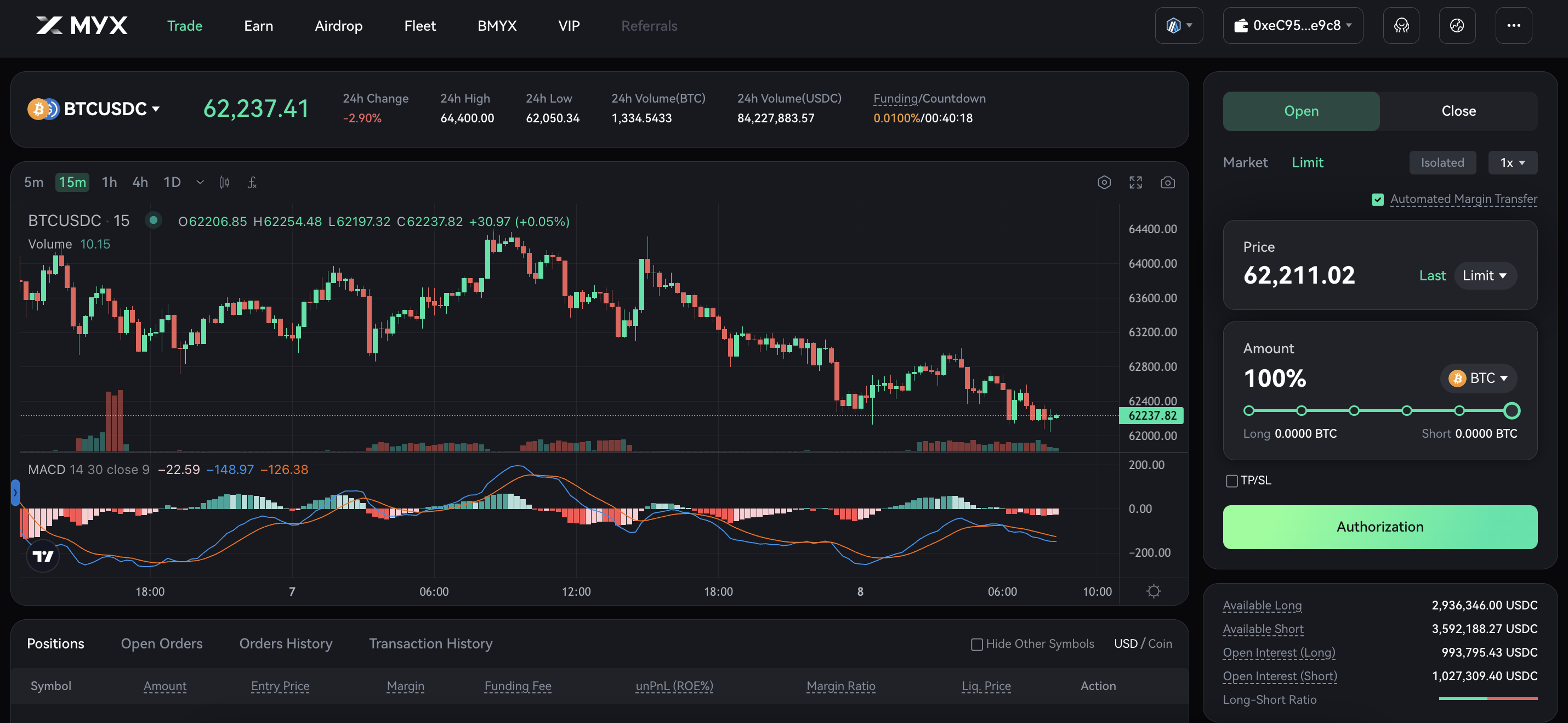Click the 100% handle on amount slider
Viewport: 1568px width, 723px height.
pos(1512,410)
